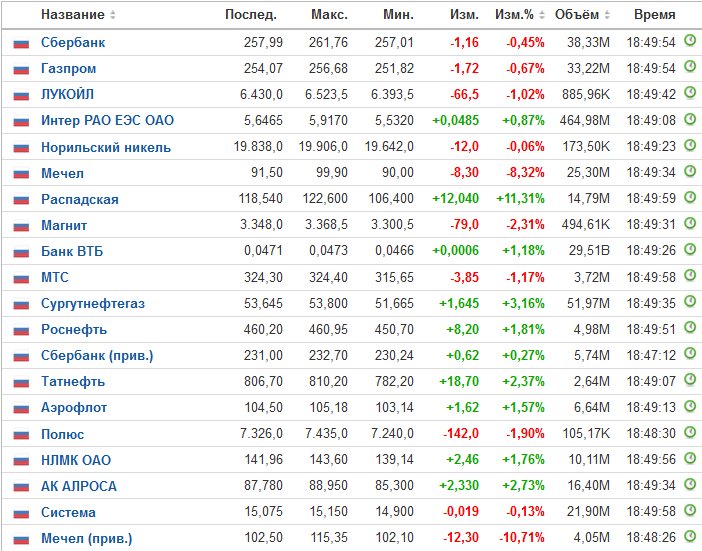Viewport: 702px width, 551px height.
Task: Open the Аэрофлот stock link
Action: point(74,407)
